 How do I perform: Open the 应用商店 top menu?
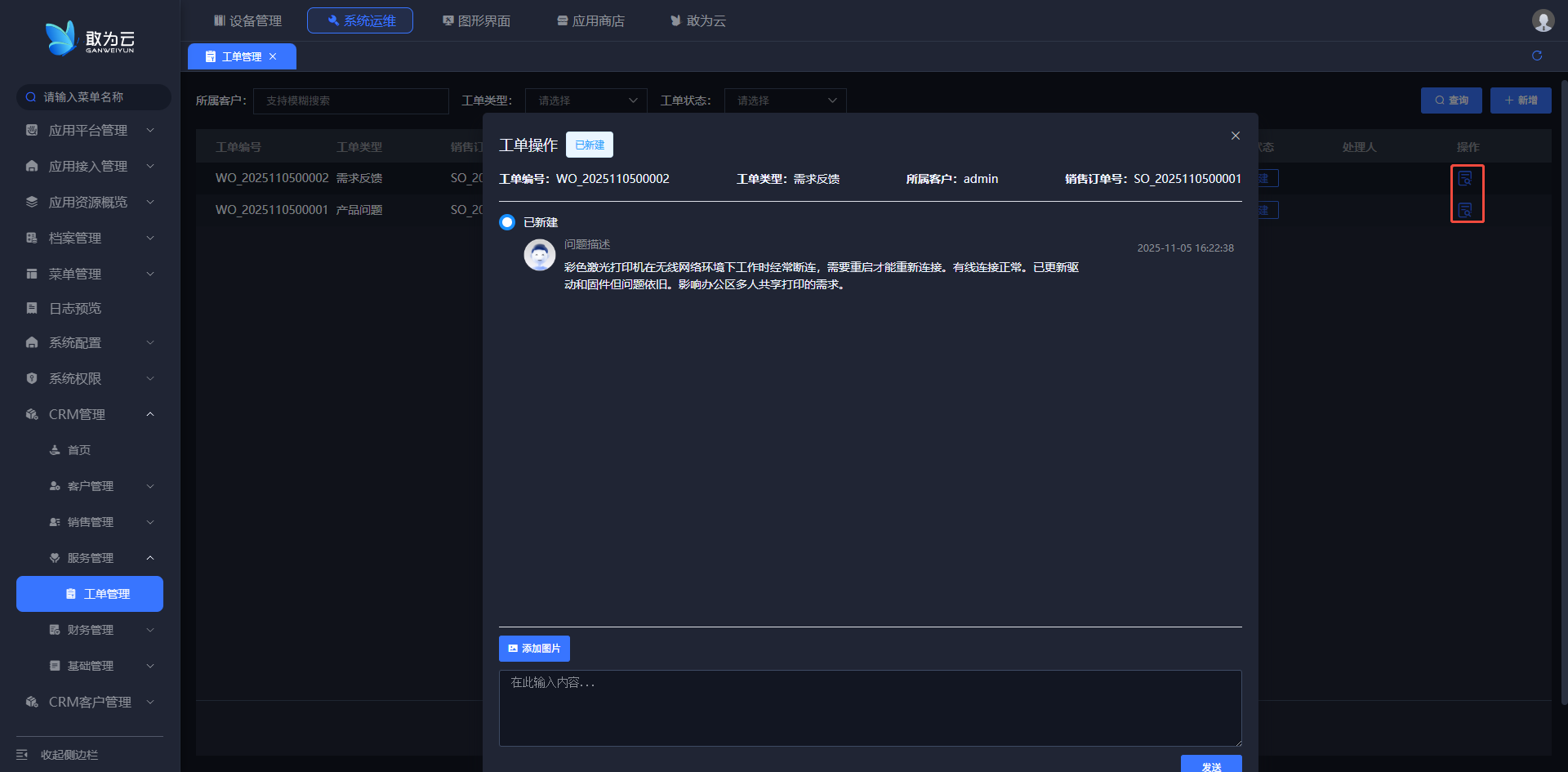(590, 20)
